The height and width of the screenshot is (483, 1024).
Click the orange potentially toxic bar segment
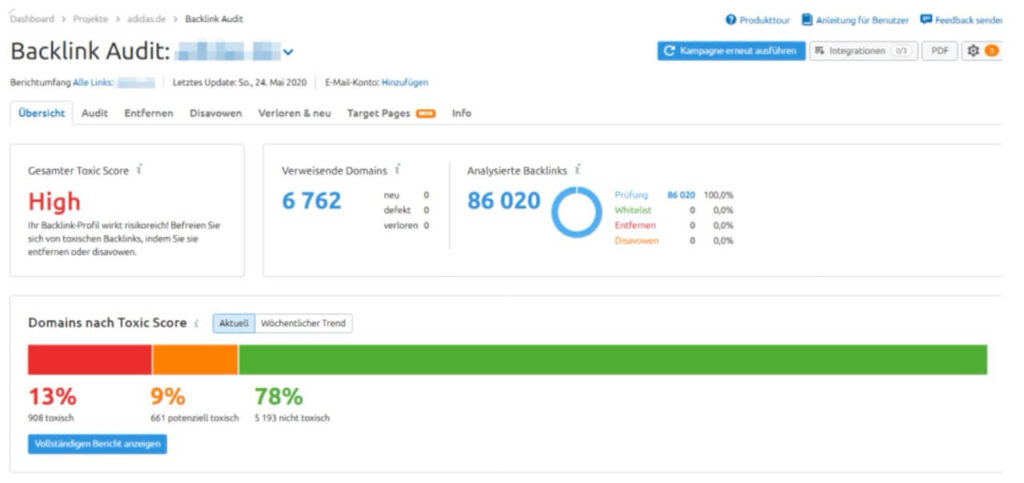(x=195, y=360)
